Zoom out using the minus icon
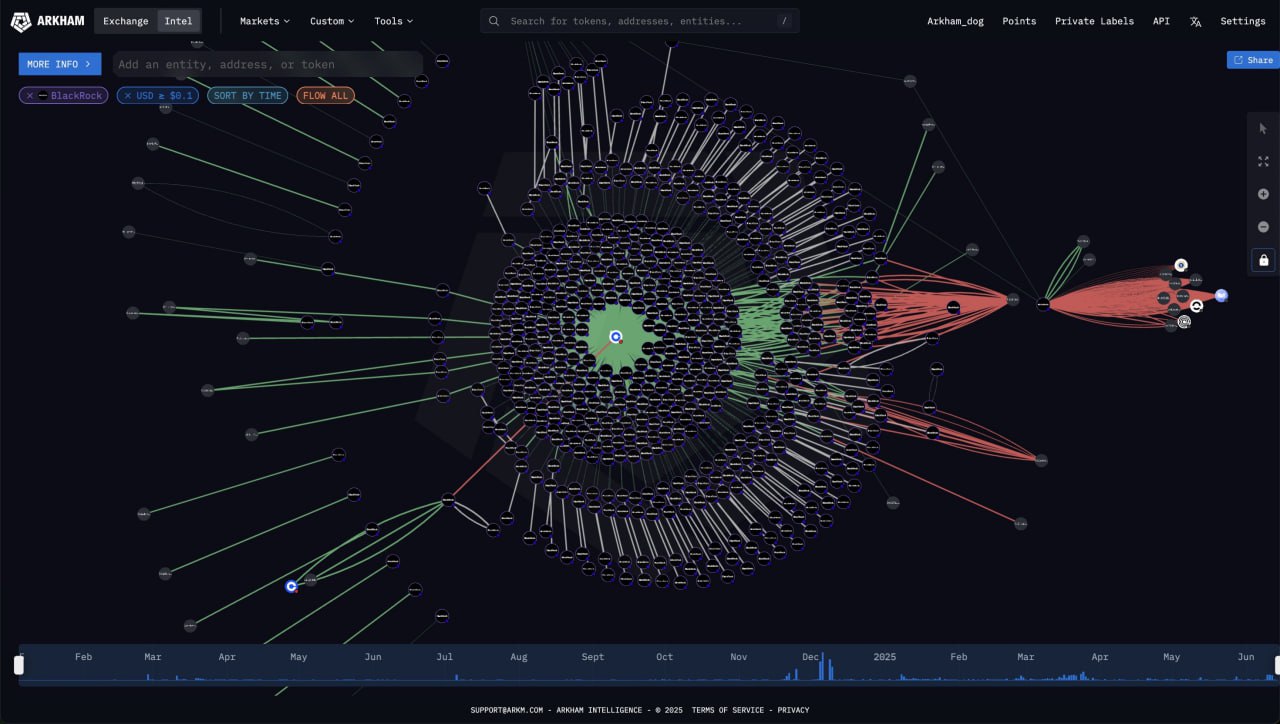1280x724 pixels. click(1263, 227)
